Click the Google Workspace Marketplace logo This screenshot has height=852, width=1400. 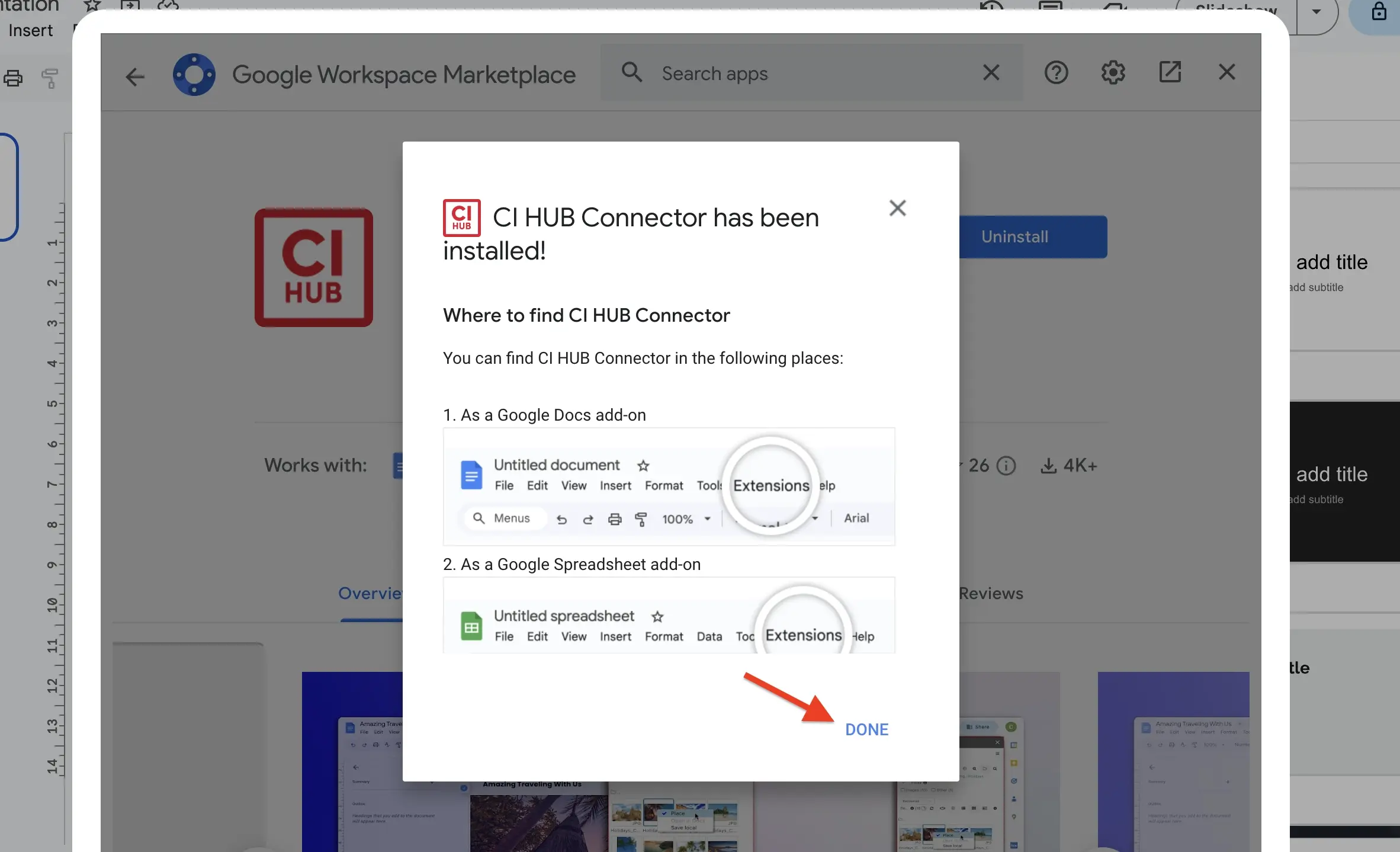coord(194,75)
